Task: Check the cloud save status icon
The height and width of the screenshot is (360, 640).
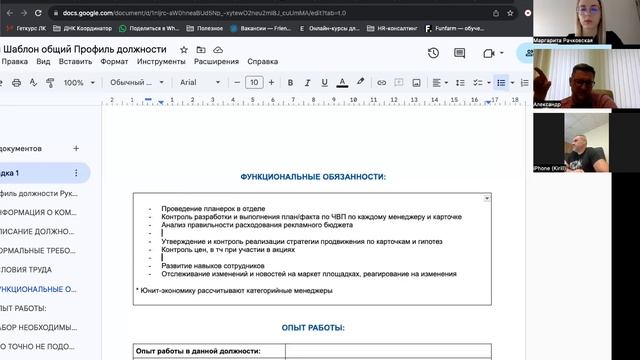Action: click(218, 50)
